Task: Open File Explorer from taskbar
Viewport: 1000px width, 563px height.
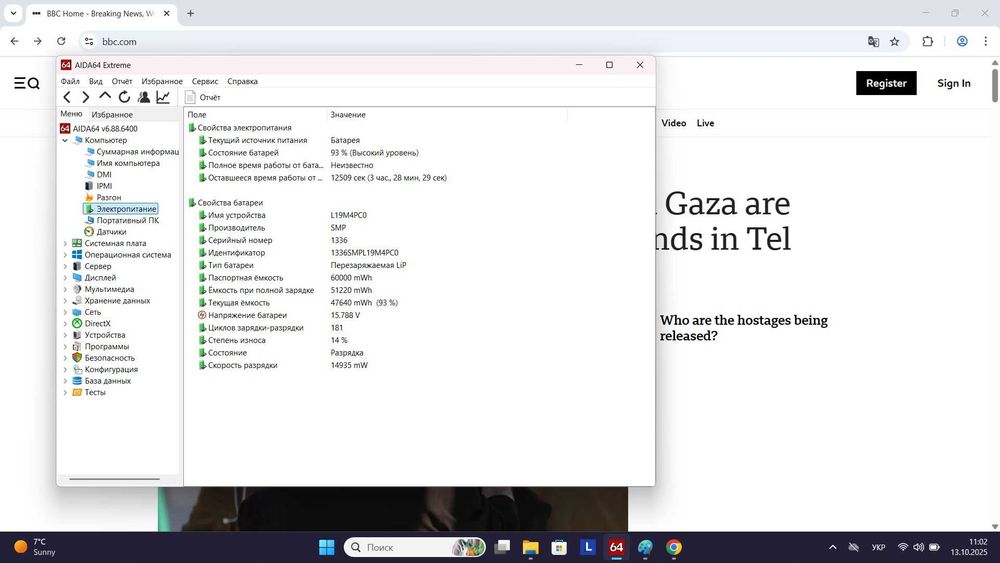Action: 531,547
